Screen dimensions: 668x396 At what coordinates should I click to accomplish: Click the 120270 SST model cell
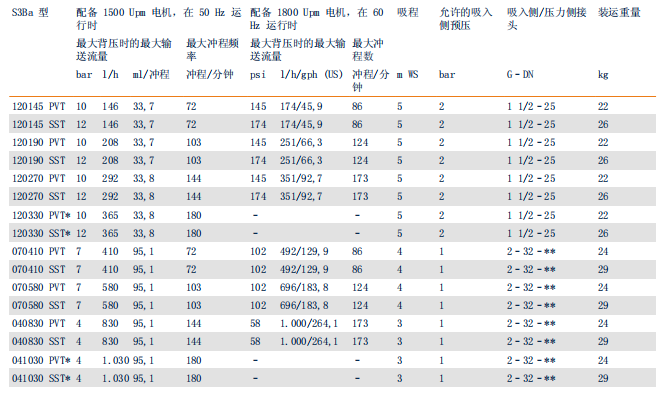point(39,196)
